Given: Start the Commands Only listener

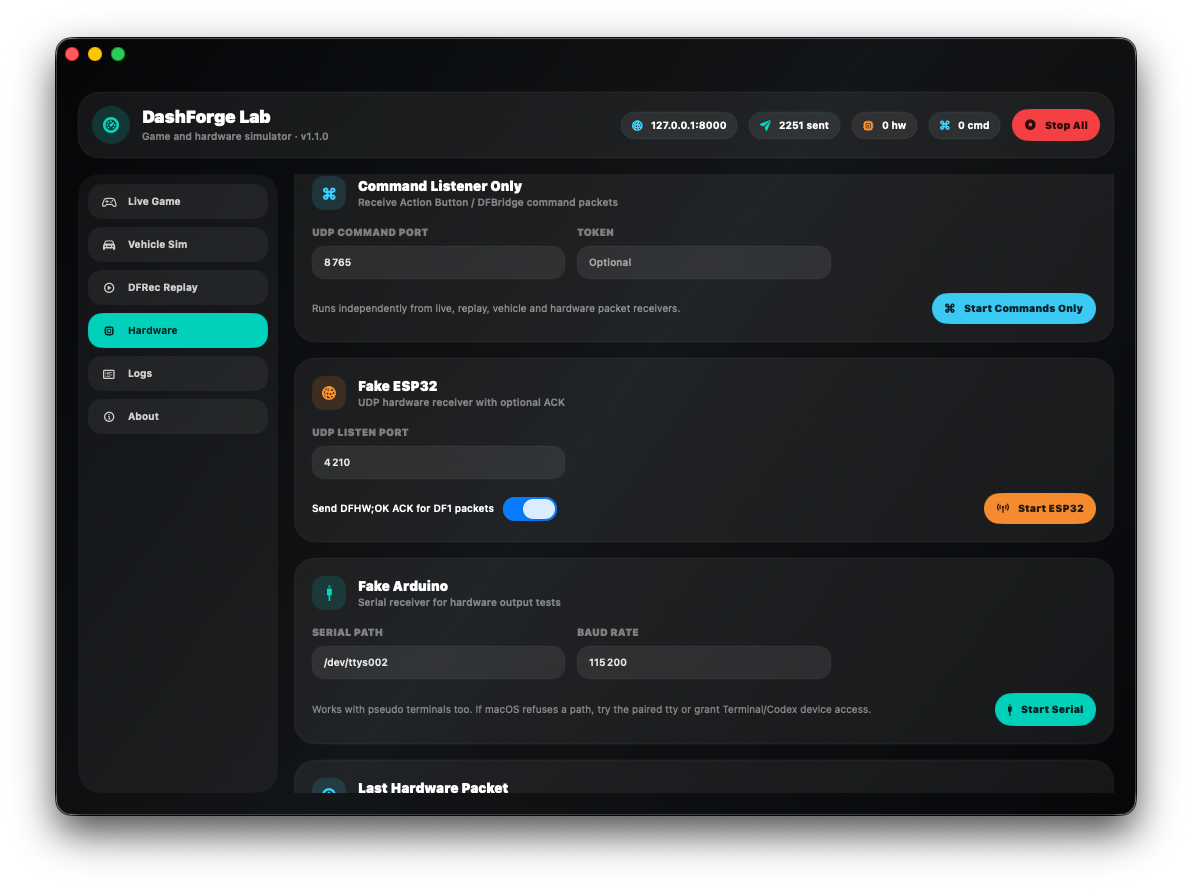Looking at the screenshot, I should click(x=1013, y=308).
